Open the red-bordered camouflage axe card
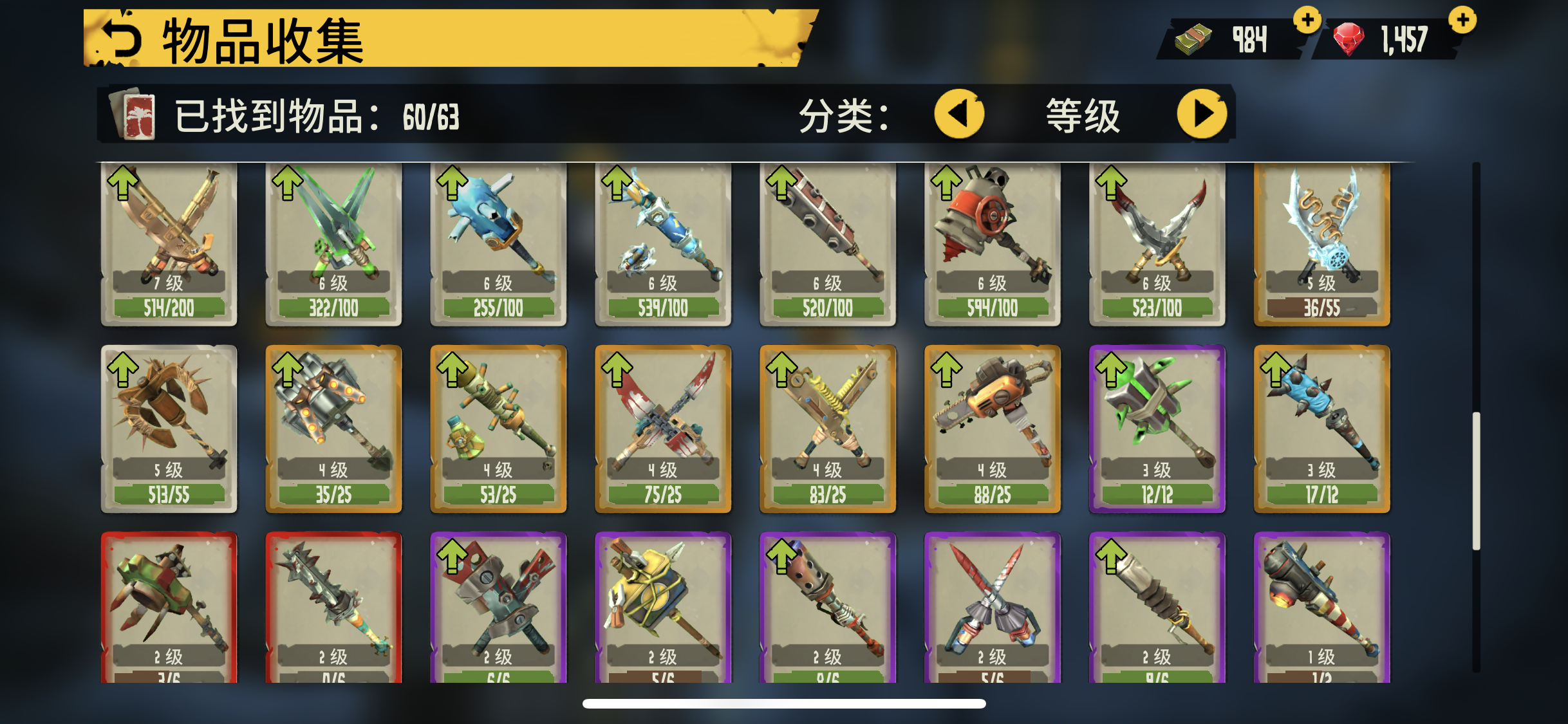 (169, 608)
